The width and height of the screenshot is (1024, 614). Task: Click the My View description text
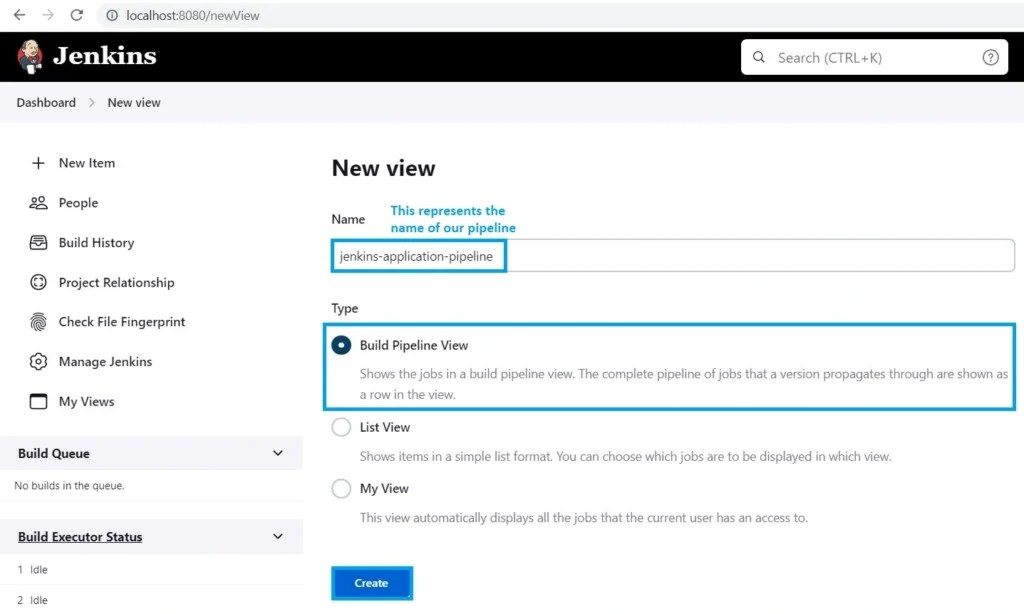click(583, 518)
